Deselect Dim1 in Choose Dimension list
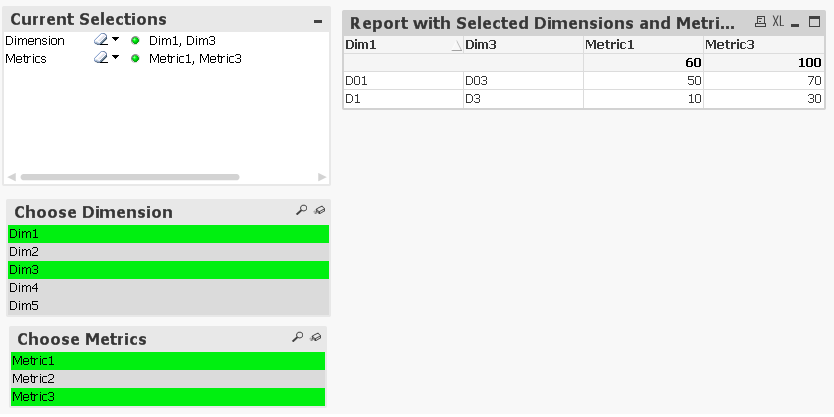The width and height of the screenshot is (834, 417). tap(168, 233)
